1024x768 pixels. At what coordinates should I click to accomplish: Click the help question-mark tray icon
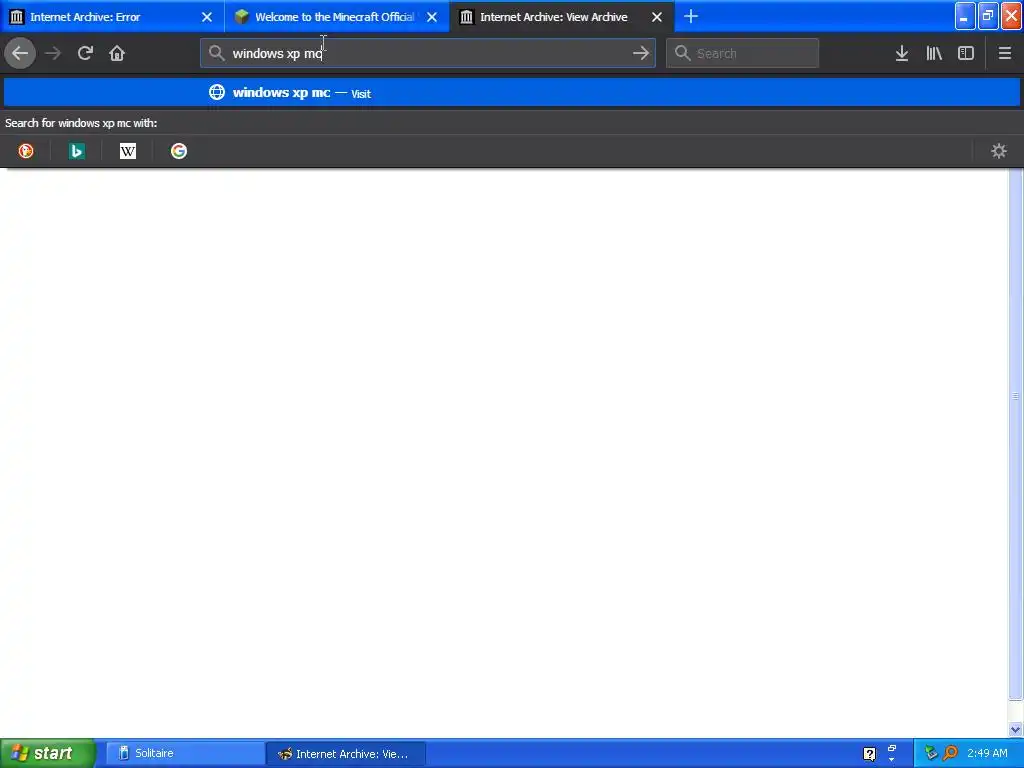coord(869,754)
